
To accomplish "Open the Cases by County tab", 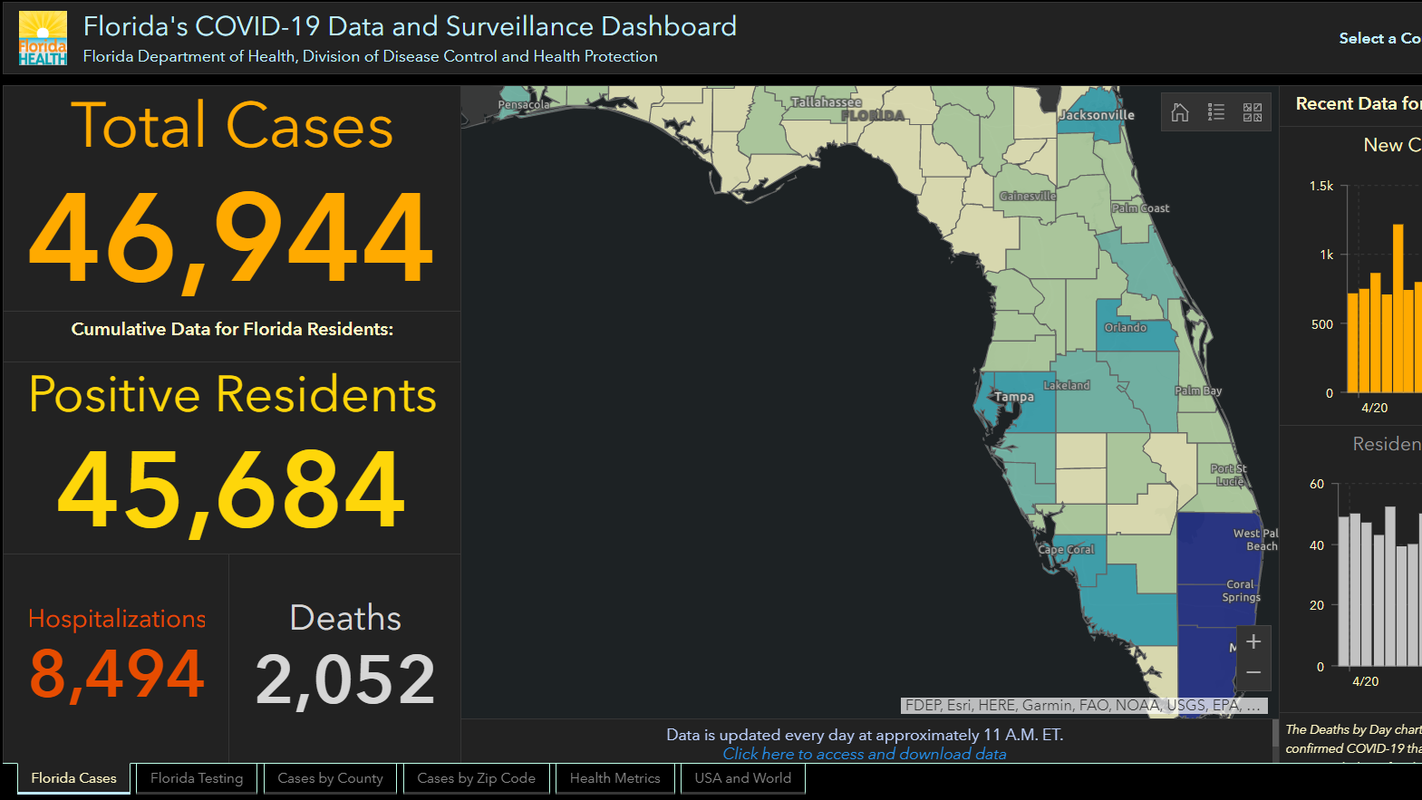I will 330,778.
